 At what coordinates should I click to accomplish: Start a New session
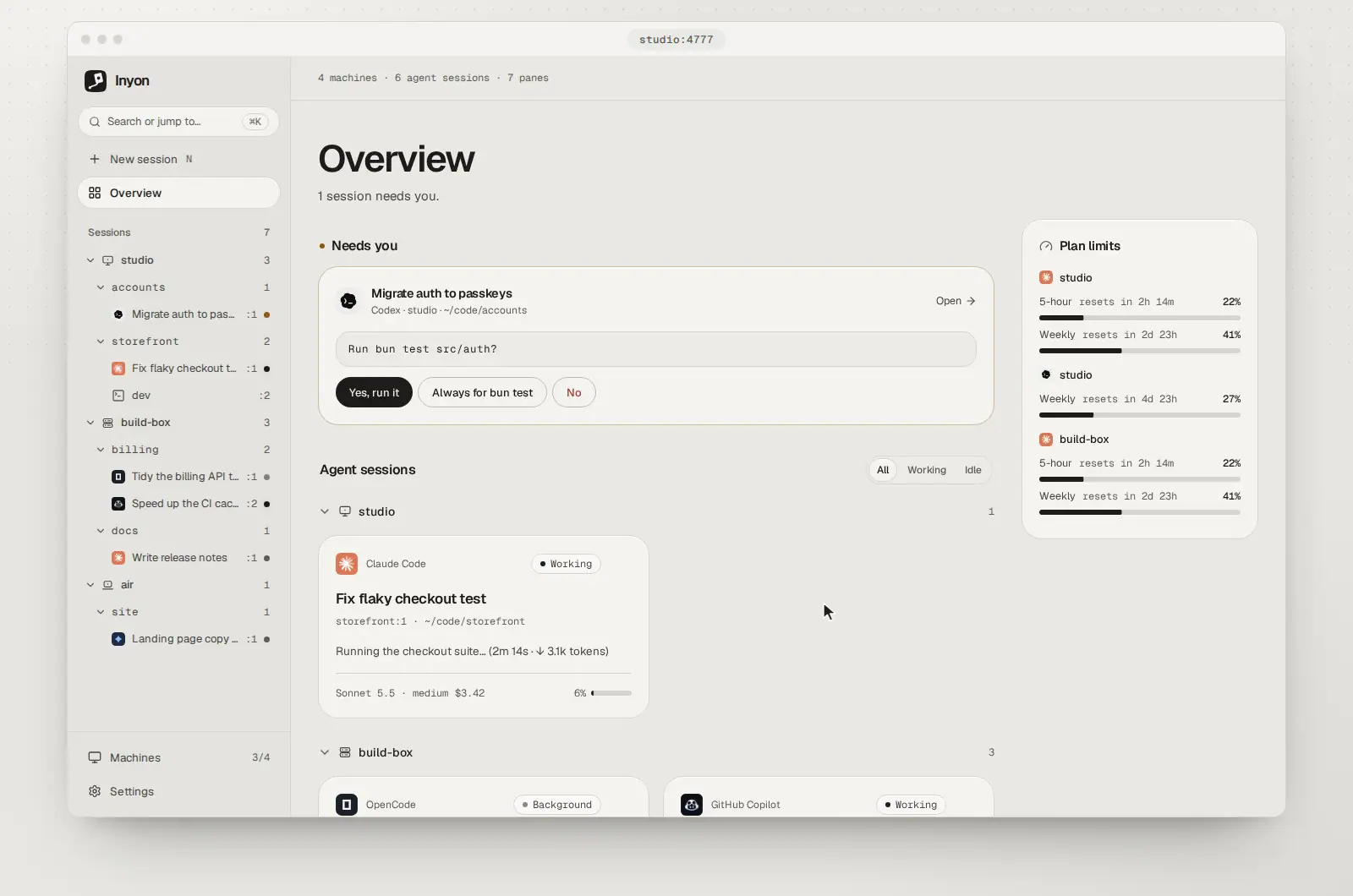(178, 159)
